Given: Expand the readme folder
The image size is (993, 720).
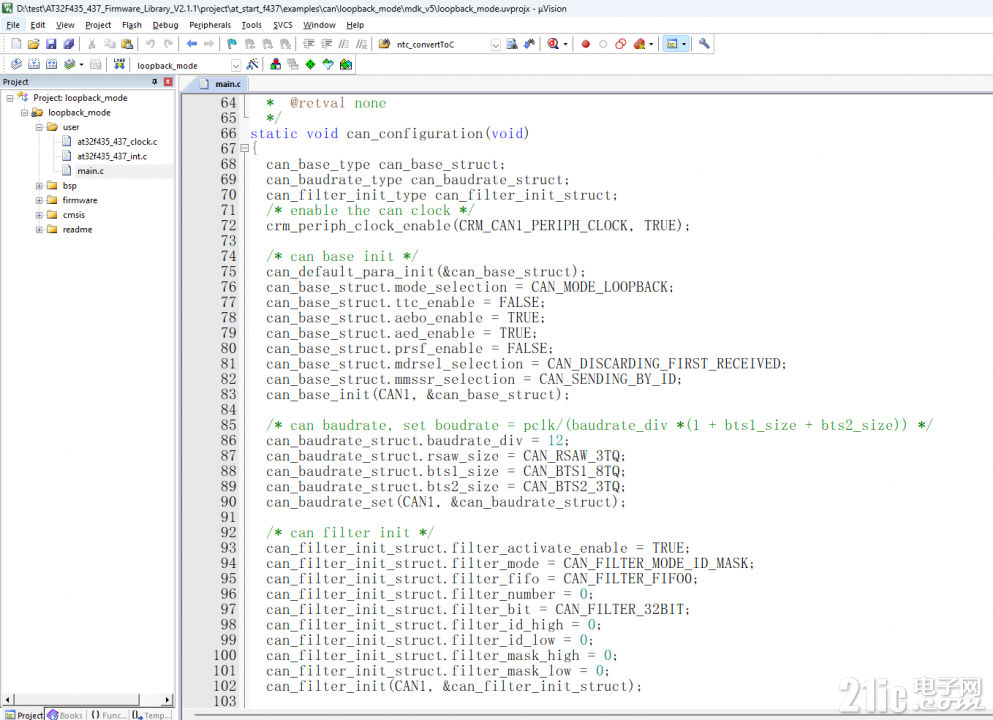Looking at the screenshot, I should tap(39, 230).
